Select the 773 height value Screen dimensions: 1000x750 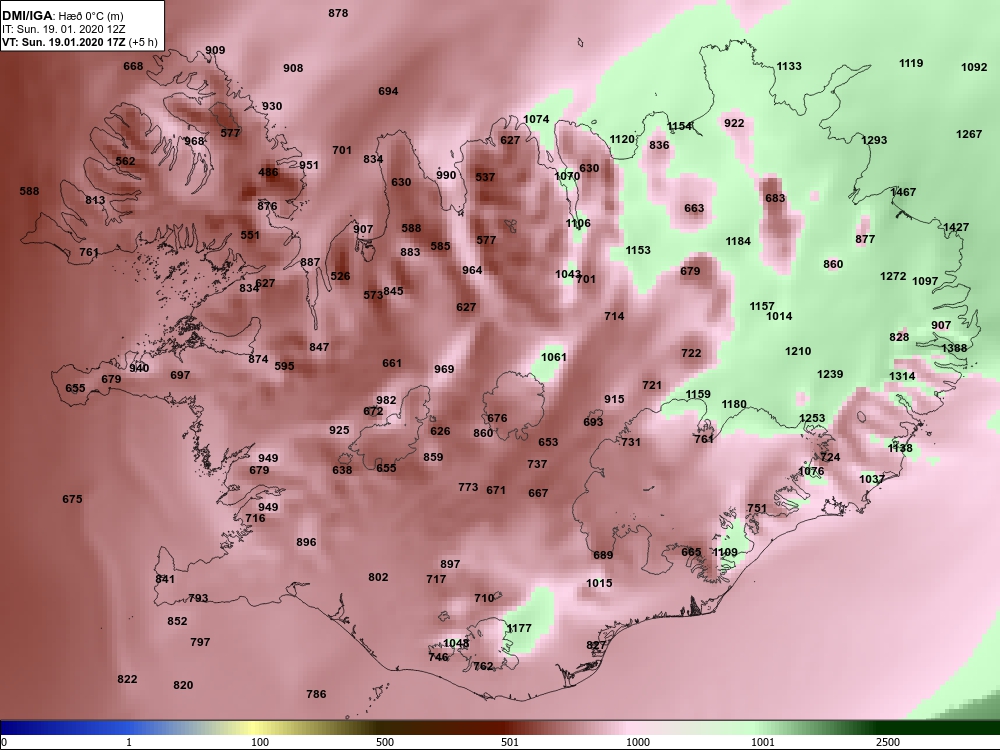(x=468, y=487)
